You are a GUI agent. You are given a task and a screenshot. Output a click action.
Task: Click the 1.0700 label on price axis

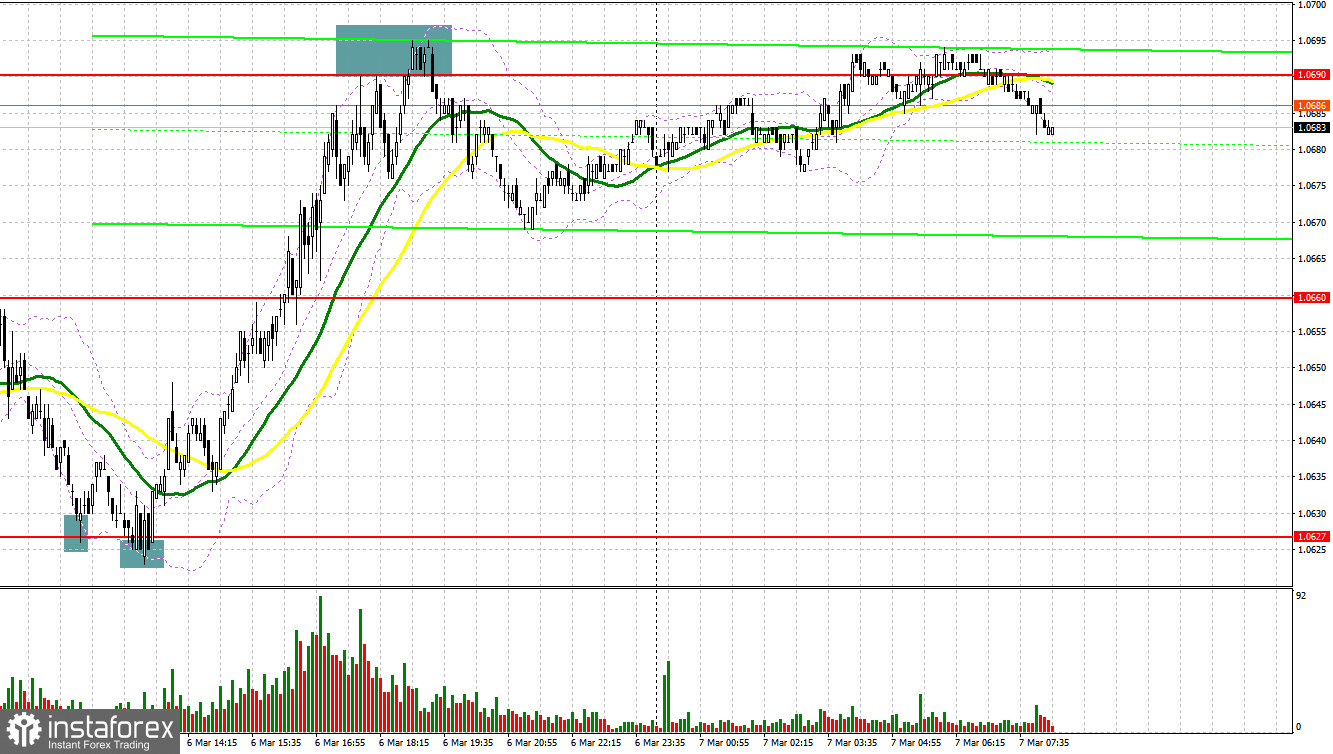[x=1312, y=6]
